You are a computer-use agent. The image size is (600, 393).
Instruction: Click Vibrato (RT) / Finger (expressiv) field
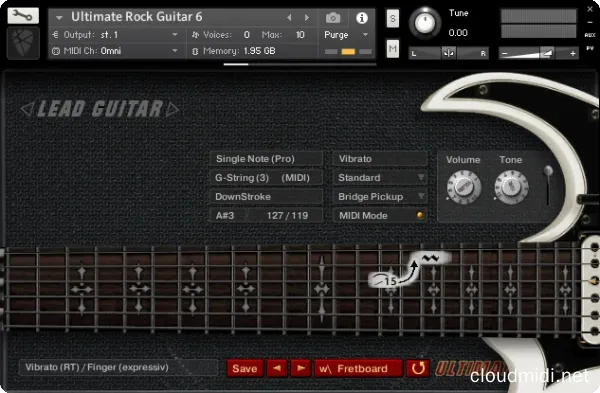coord(118,367)
